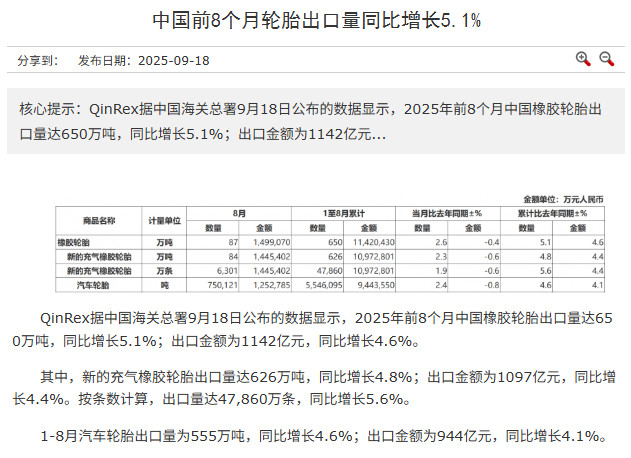Click the 核心提示 summary box
631x458 pixels.
coord(315,120)
